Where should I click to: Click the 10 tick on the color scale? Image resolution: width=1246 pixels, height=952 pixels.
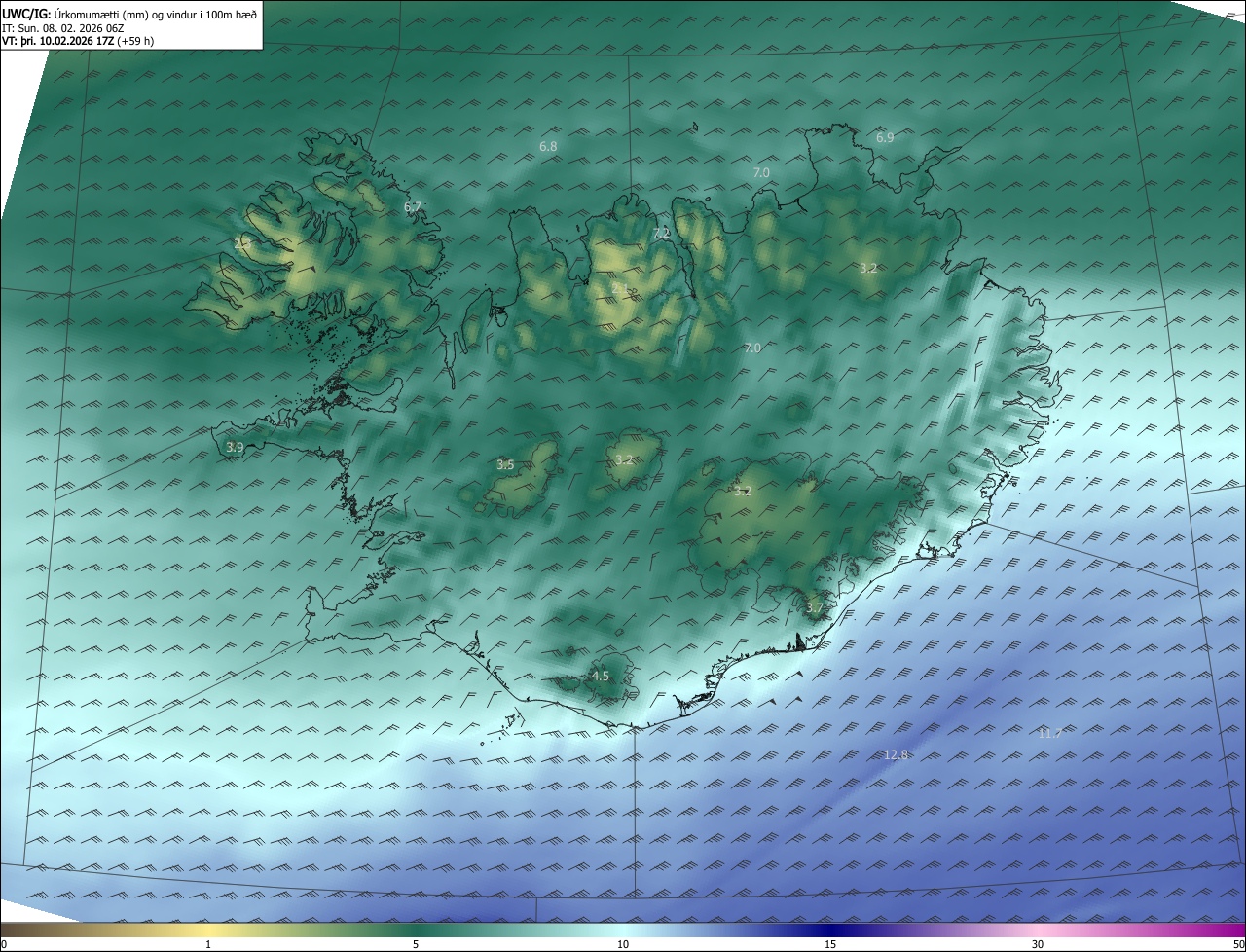click(623, 944)
